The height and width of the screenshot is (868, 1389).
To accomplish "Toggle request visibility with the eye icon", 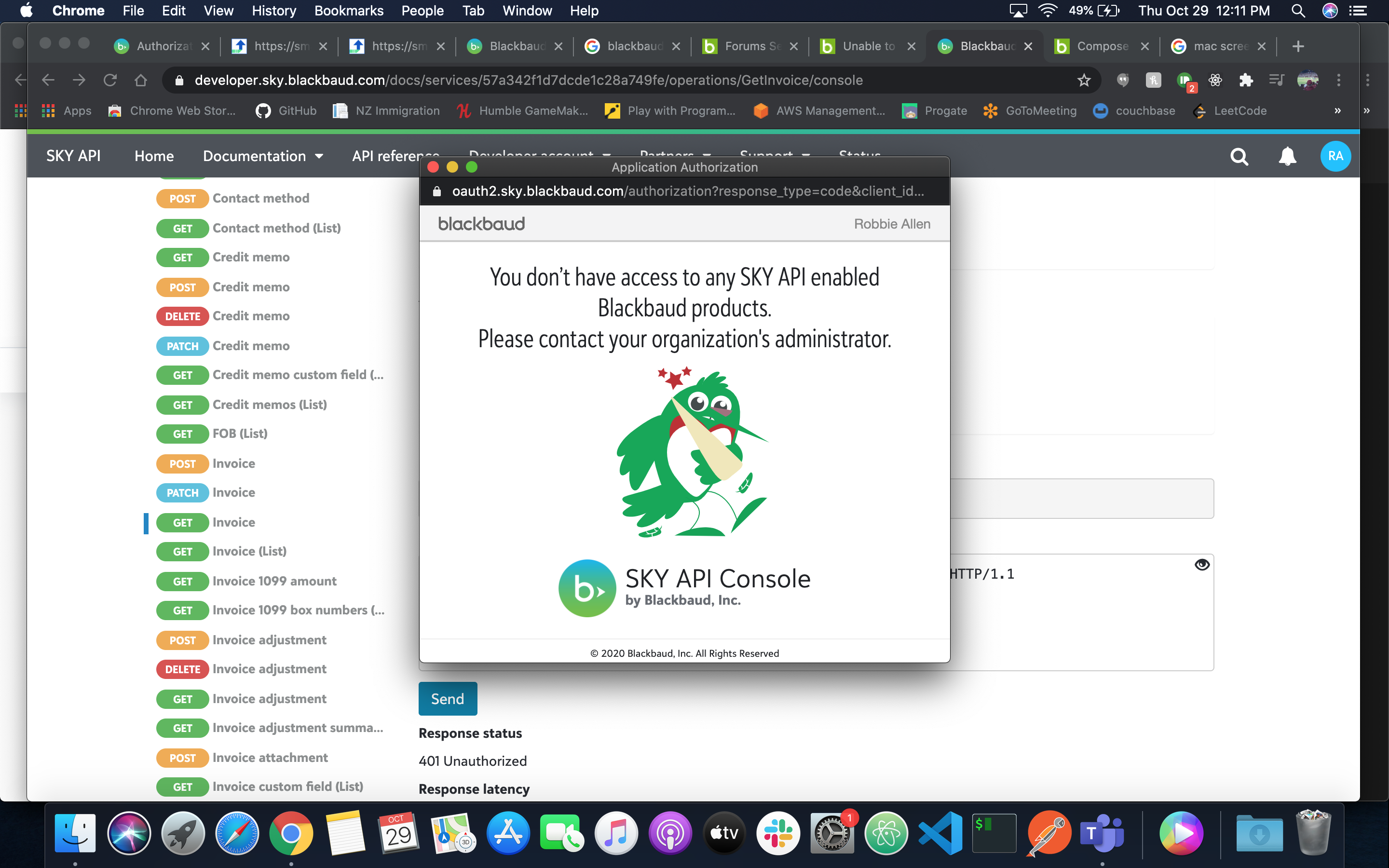I will (1202, 565).
